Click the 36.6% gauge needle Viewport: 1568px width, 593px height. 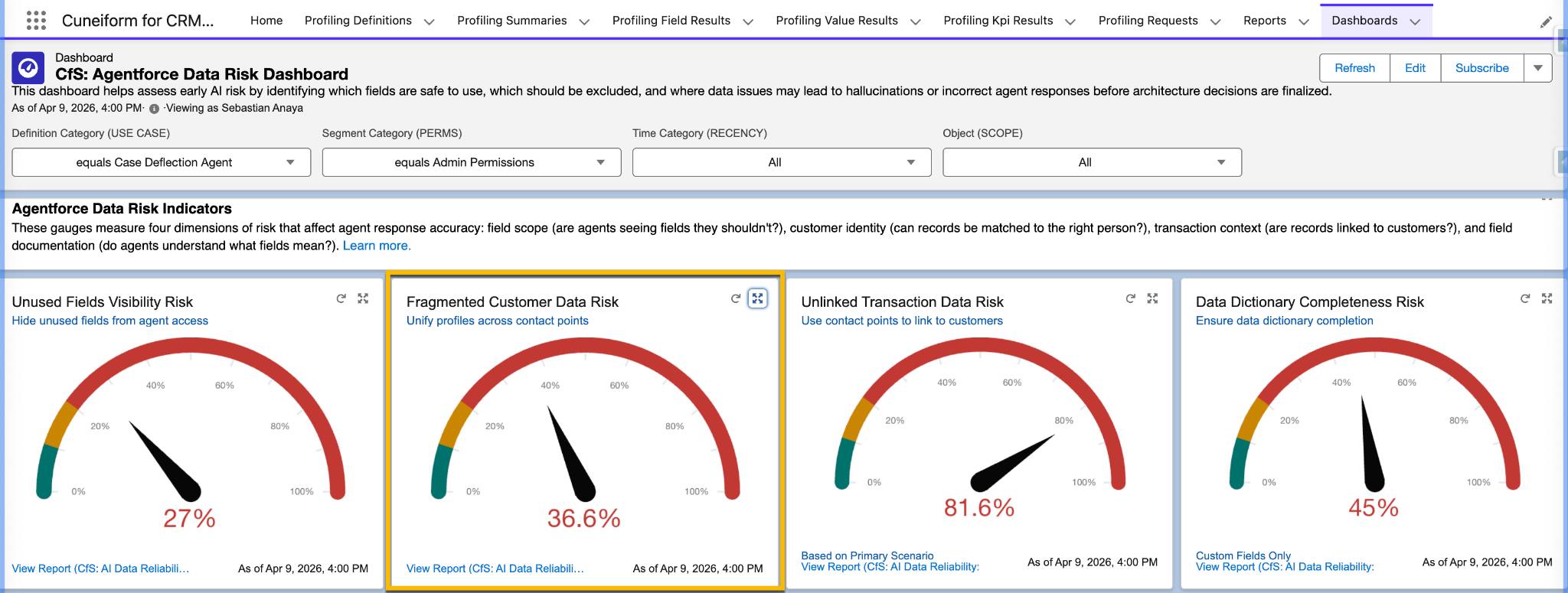pos(573,455)
